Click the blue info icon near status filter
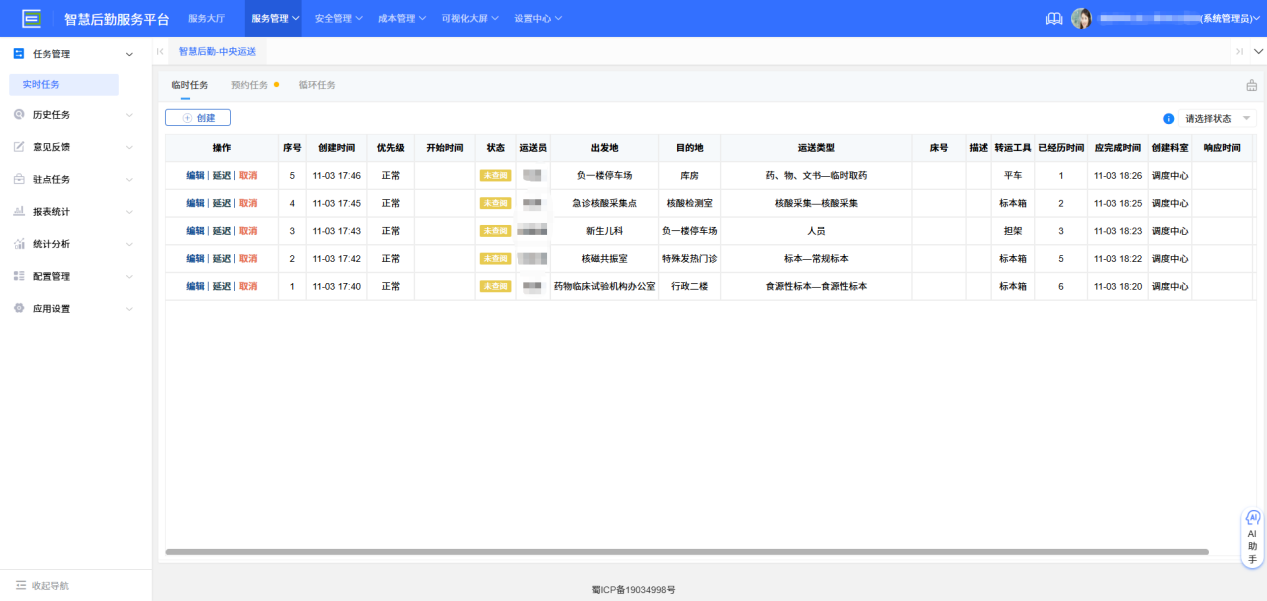This screenshot has width=1267, height=601. click(1168, 117)
